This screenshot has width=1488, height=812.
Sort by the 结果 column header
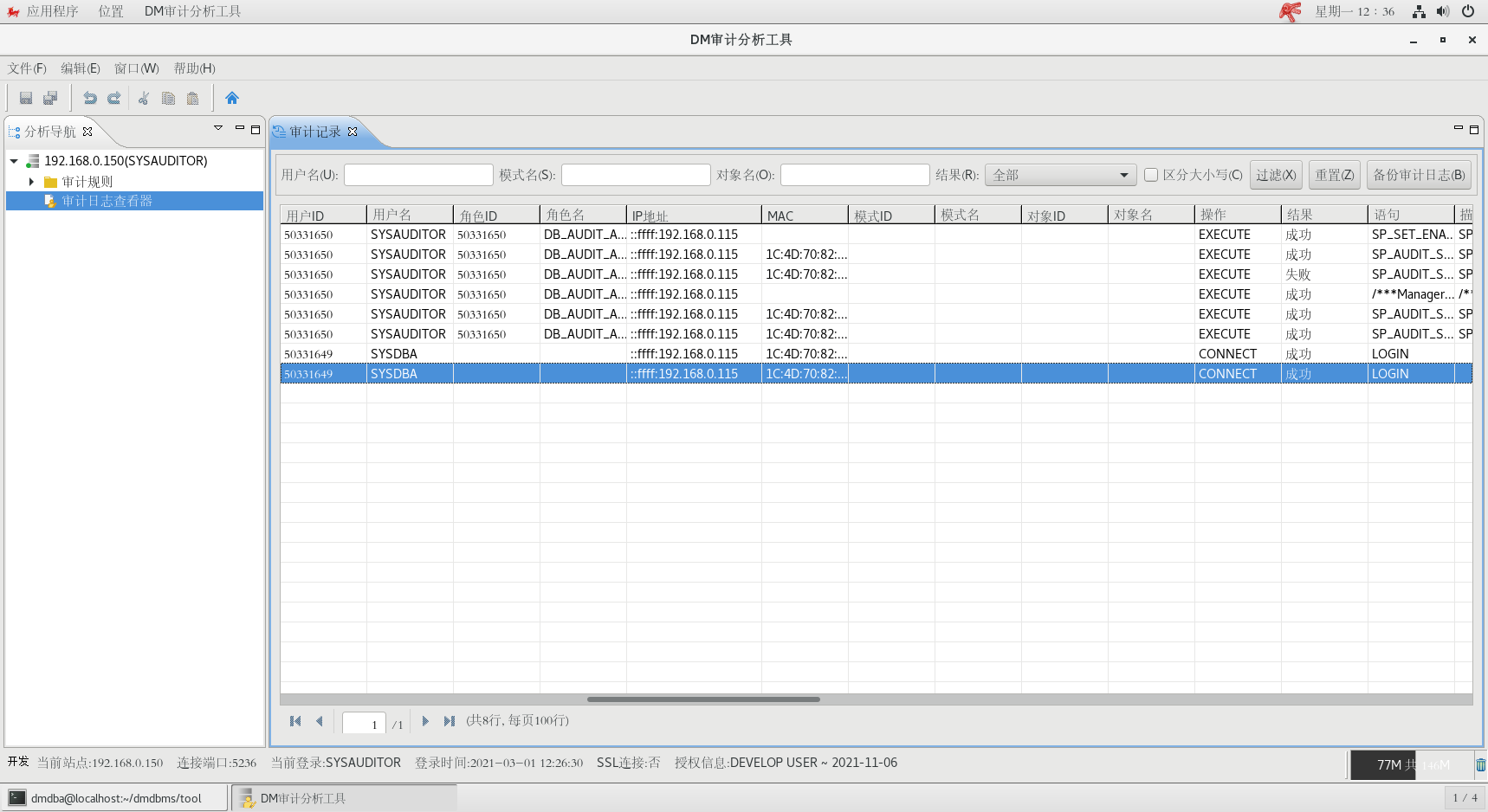[x=1324, y=215]
